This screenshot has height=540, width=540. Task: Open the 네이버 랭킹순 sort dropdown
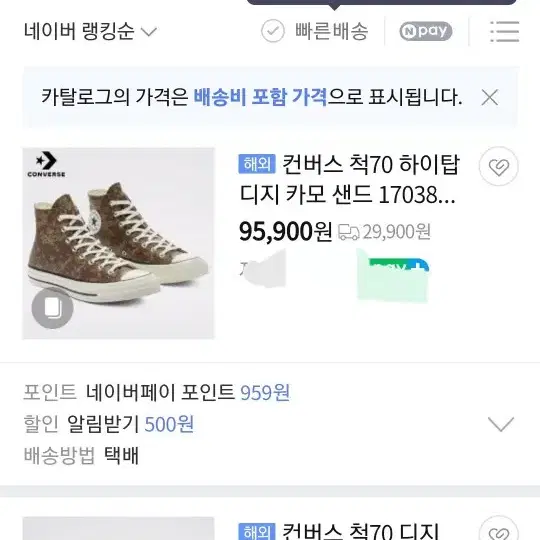click(90, 31)
